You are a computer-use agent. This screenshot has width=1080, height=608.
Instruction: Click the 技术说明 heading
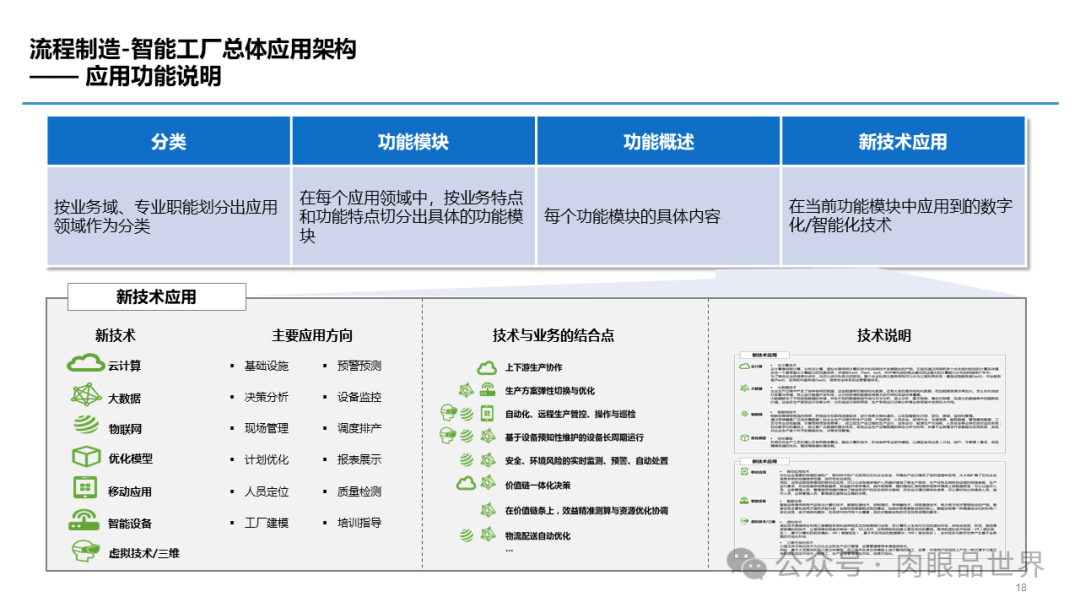tap(884, 335)
